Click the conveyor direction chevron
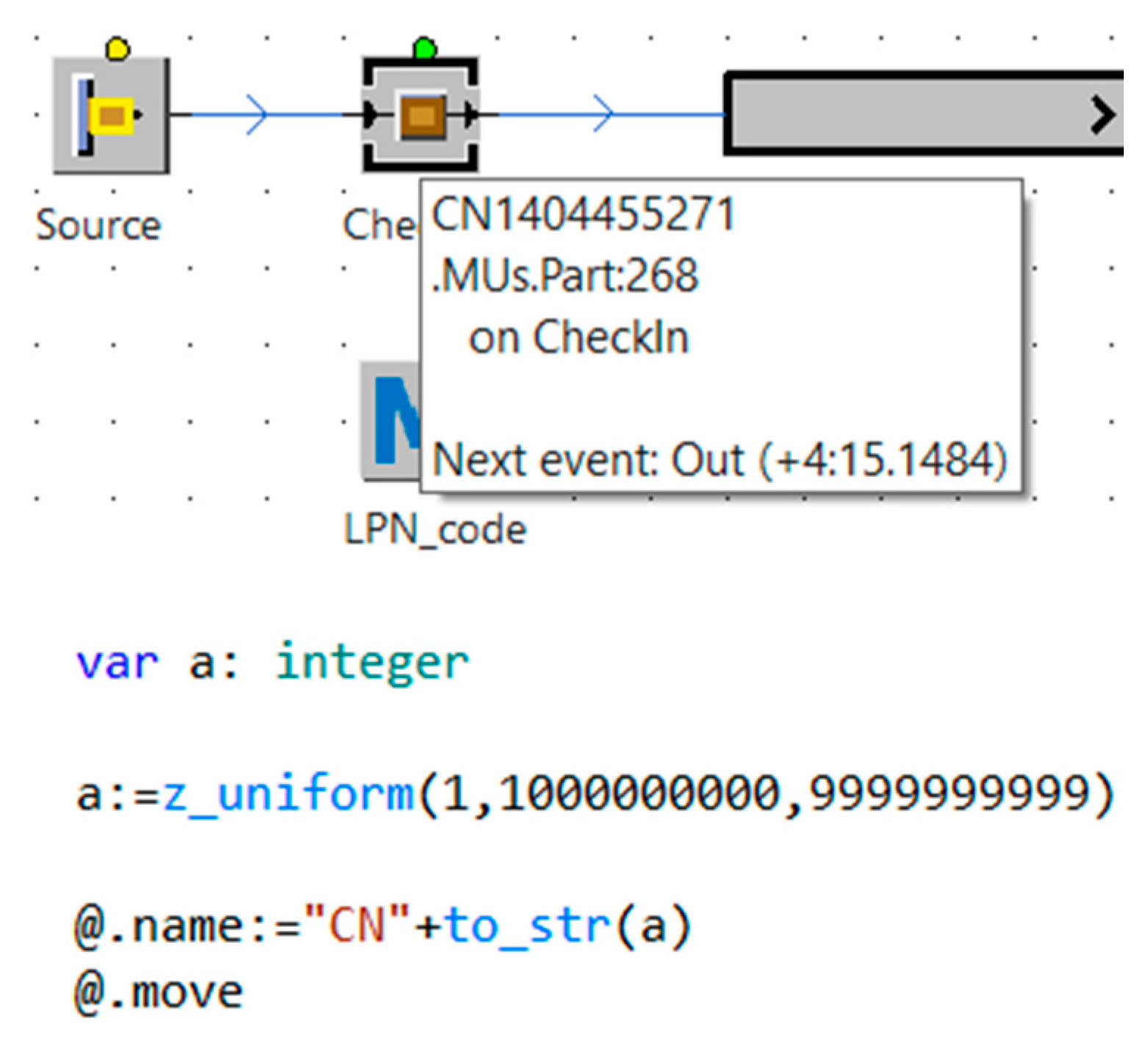 (x=1102, y=115)
